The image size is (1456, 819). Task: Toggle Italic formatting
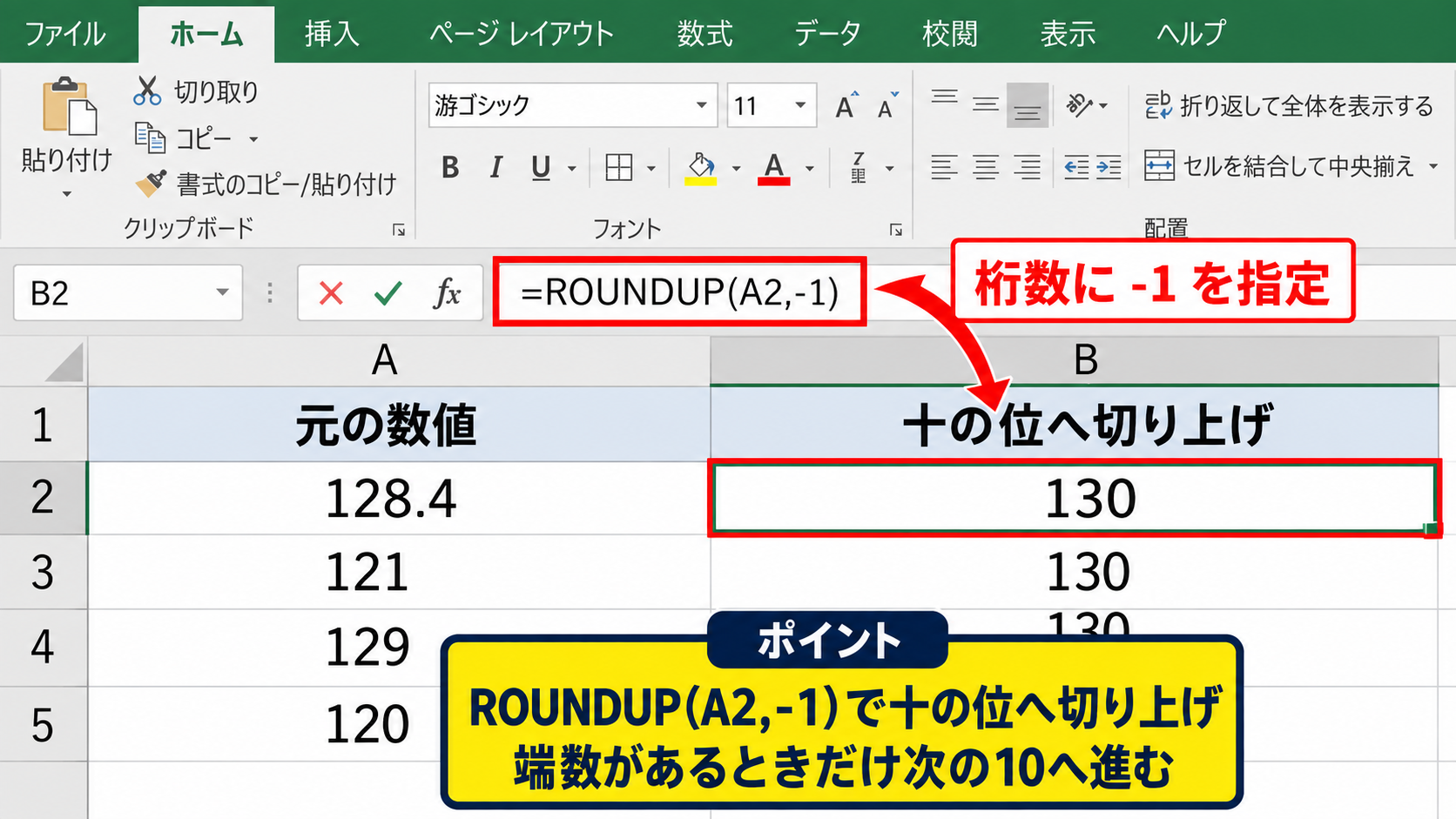(x=495, y=167)
